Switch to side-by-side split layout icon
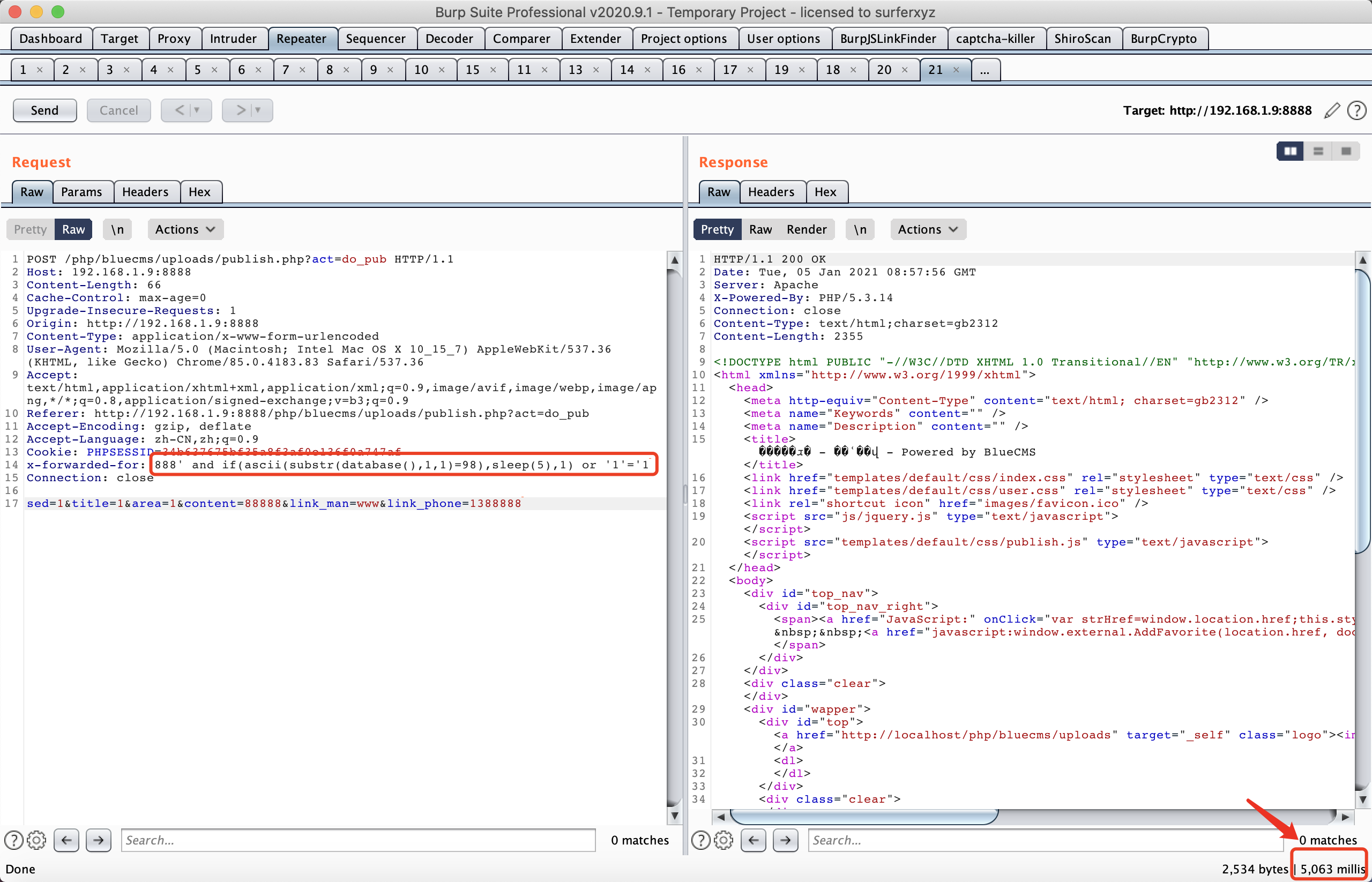 click(1290, 151)
